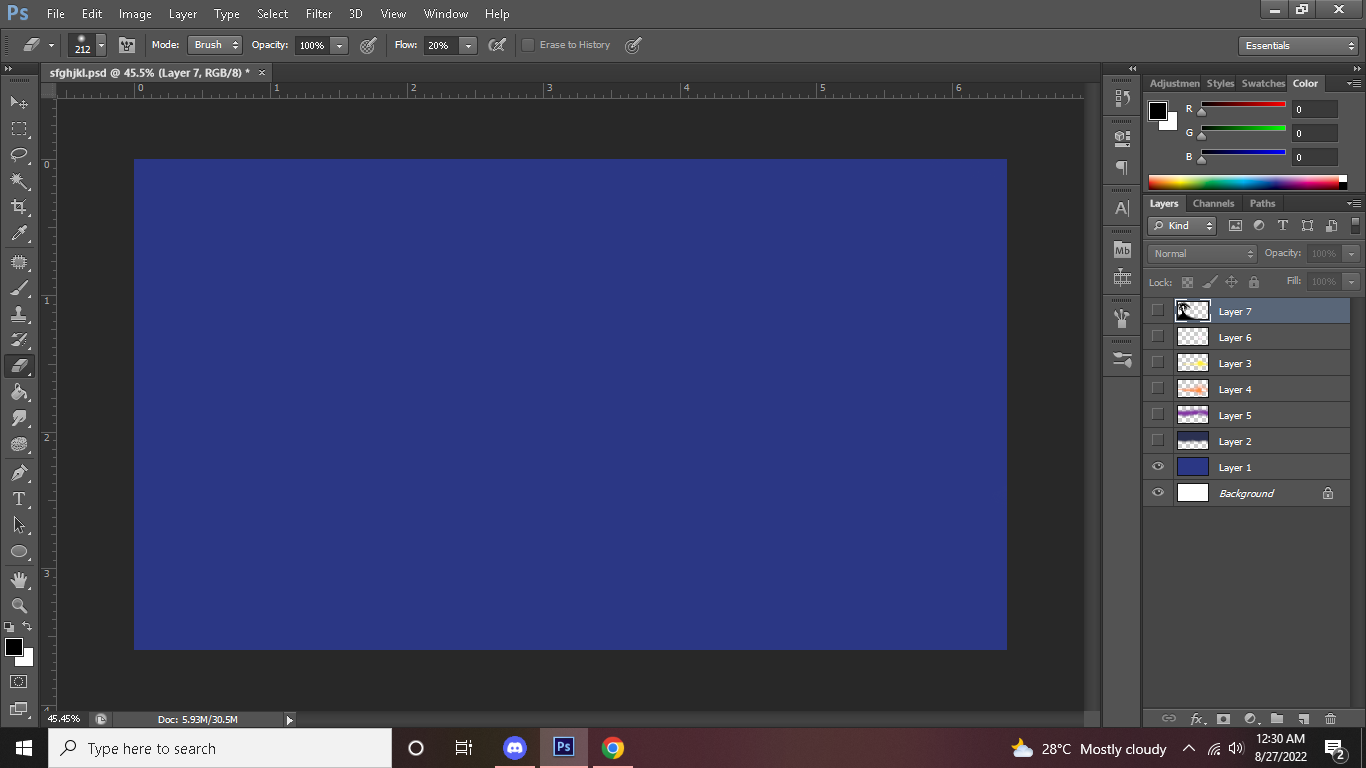Select the Ellipse shape tool
The image size is (1366, 768).
coord(19,551)
